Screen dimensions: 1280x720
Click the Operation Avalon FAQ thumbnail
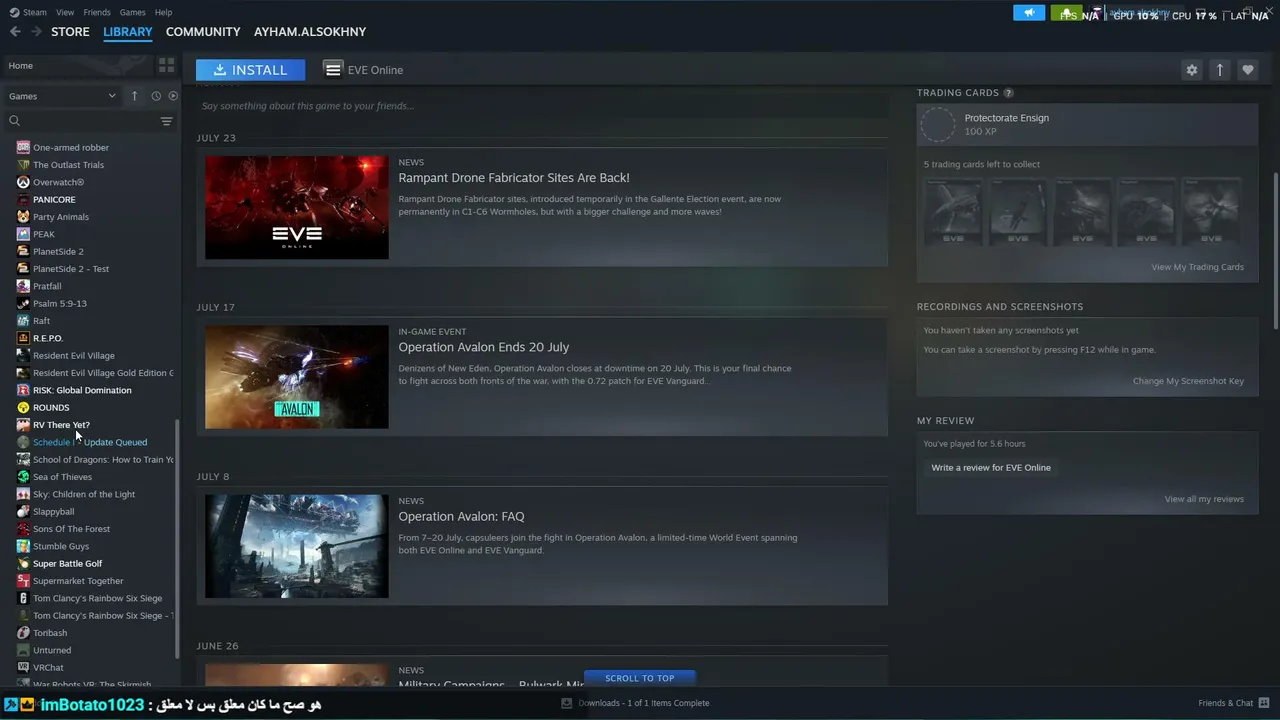point(297,546)
